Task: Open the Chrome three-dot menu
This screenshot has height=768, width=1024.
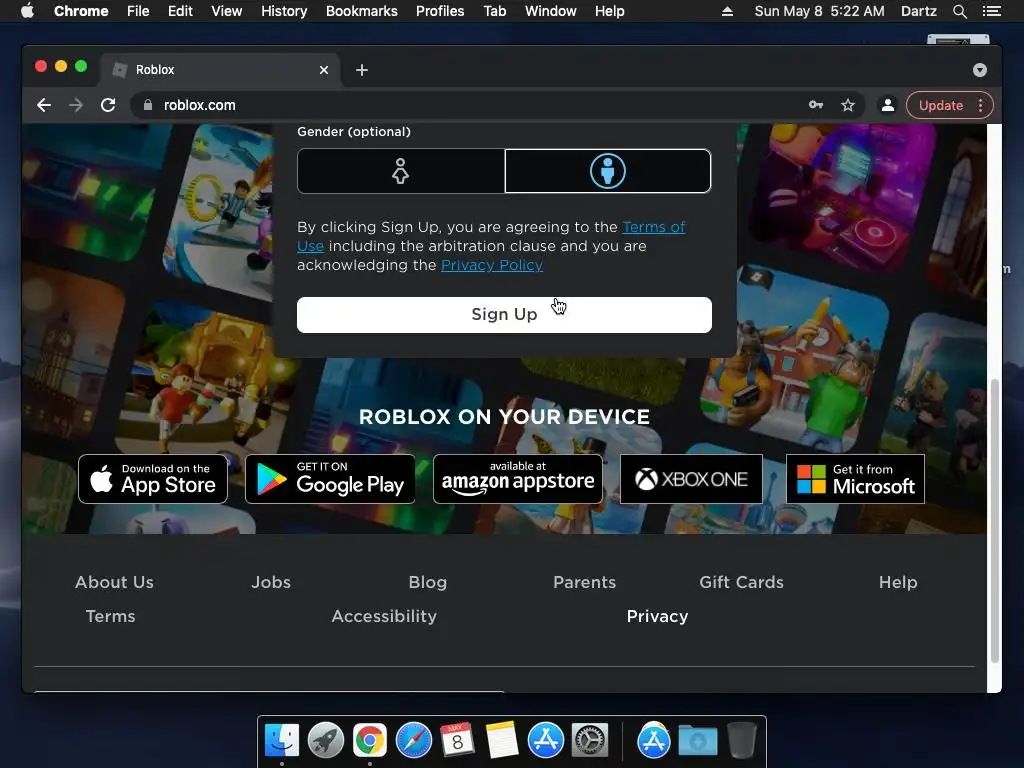Action: point(980,105)
